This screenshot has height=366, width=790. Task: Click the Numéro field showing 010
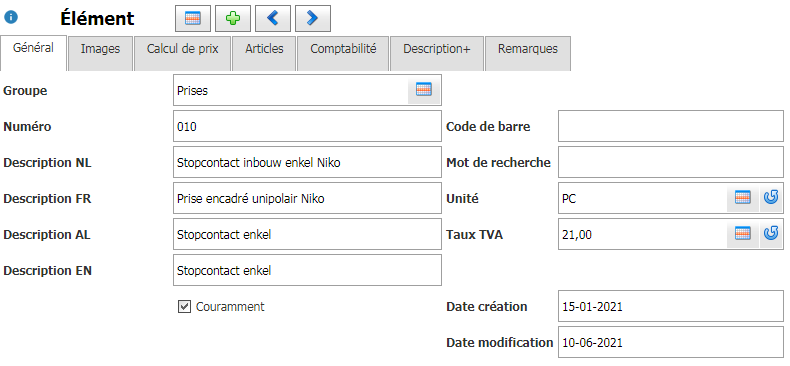tap(307, 126)
